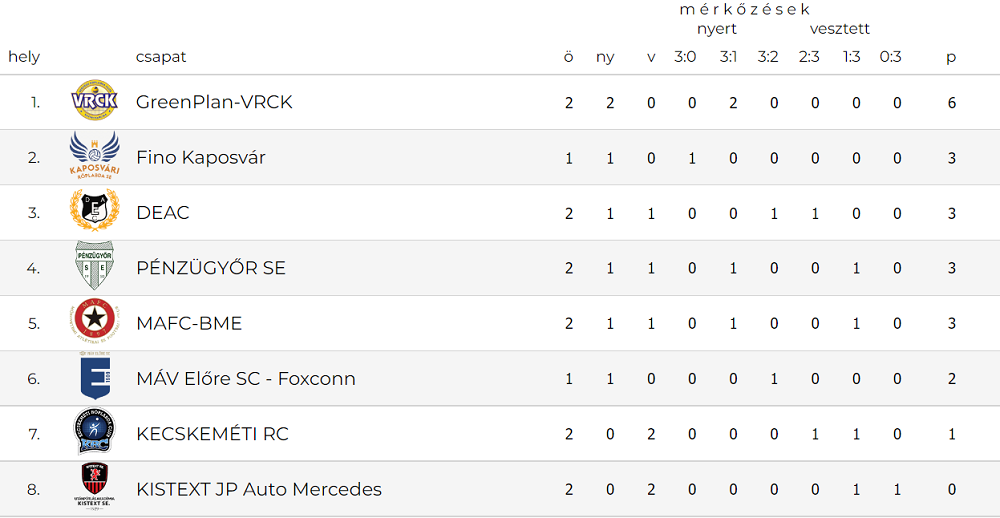Viewport: 1000px width, 518px height.
Task: Click the KISTEXT team logo
Action: [94, 488]
